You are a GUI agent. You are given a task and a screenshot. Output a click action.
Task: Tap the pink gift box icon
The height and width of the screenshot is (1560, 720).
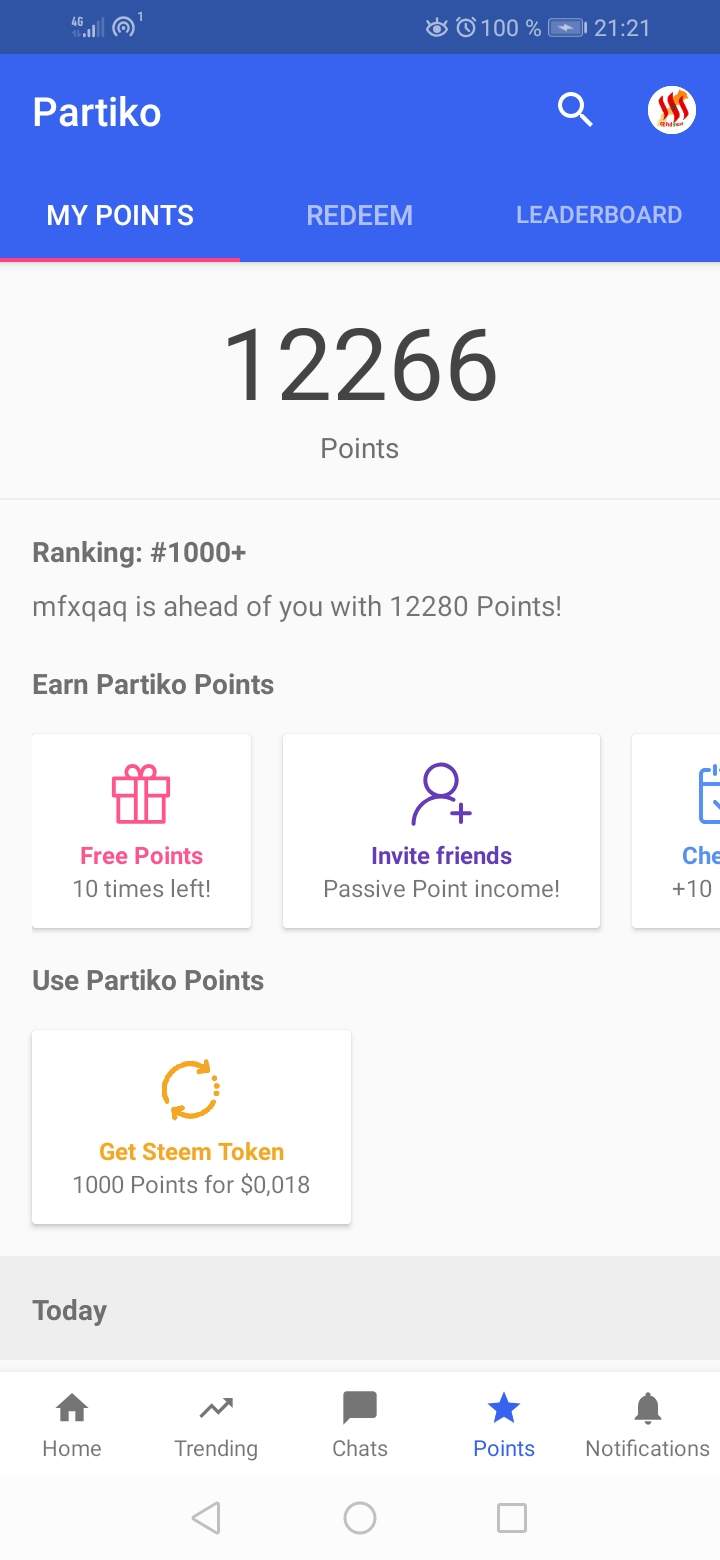point(141,794)
